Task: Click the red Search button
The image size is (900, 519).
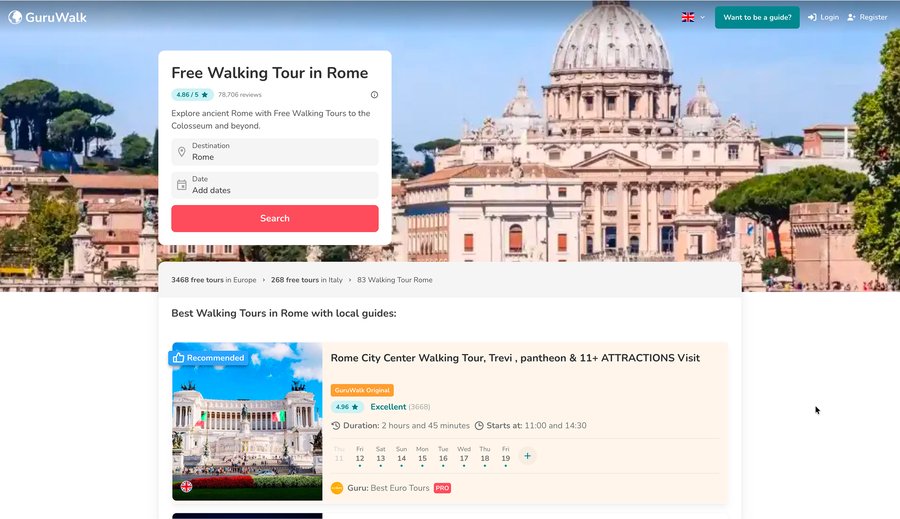Action: coord(275,218)
